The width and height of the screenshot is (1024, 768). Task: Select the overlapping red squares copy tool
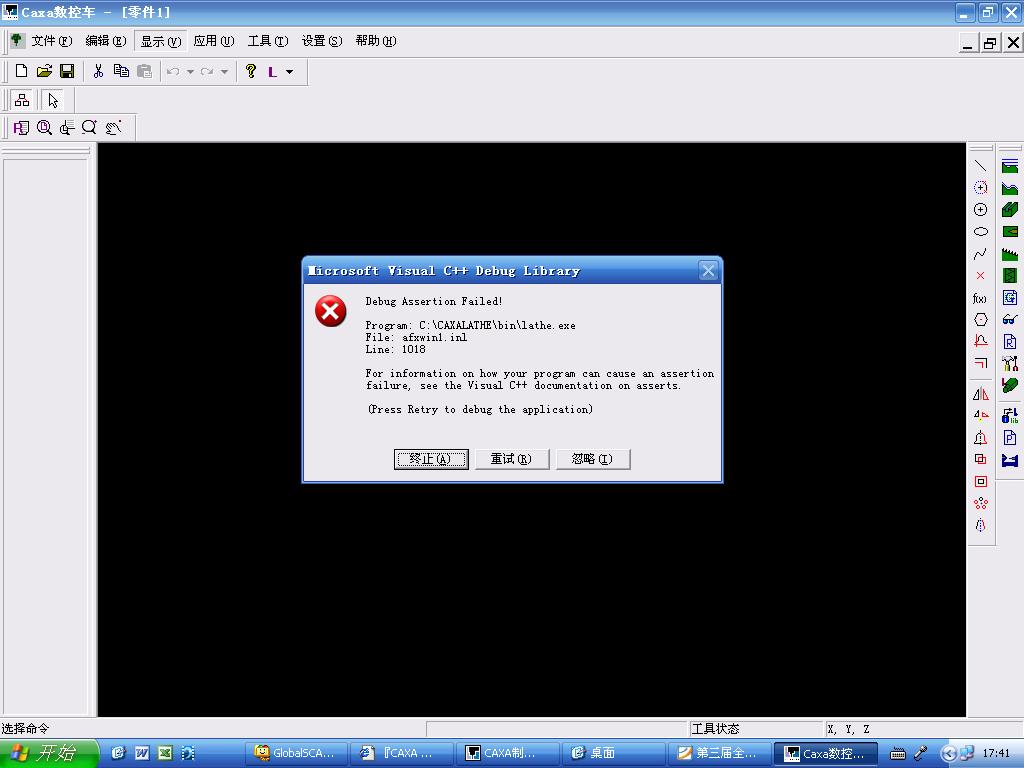pyautogui.click(x=980, y=459)
